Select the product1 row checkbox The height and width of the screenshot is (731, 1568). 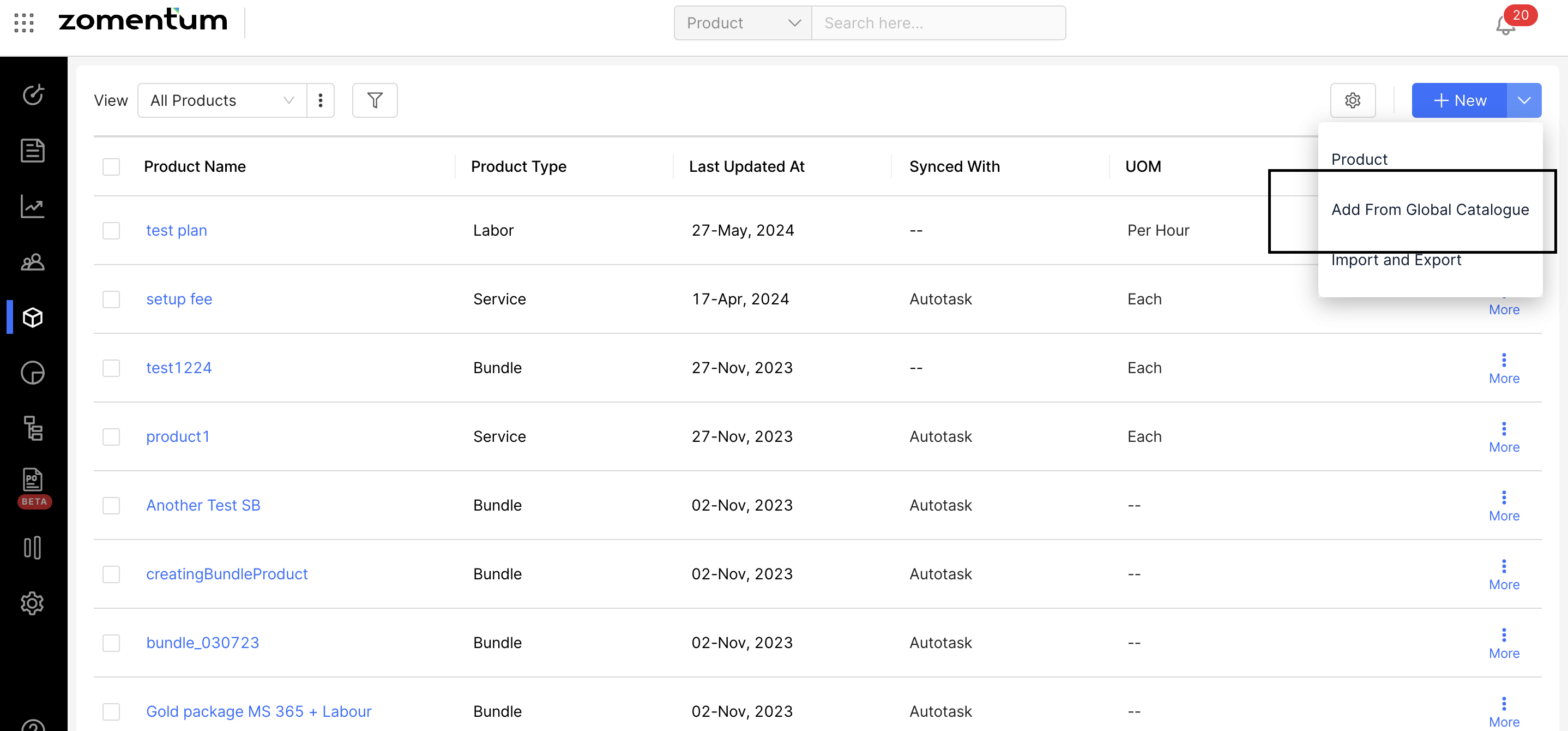point(111,437)
